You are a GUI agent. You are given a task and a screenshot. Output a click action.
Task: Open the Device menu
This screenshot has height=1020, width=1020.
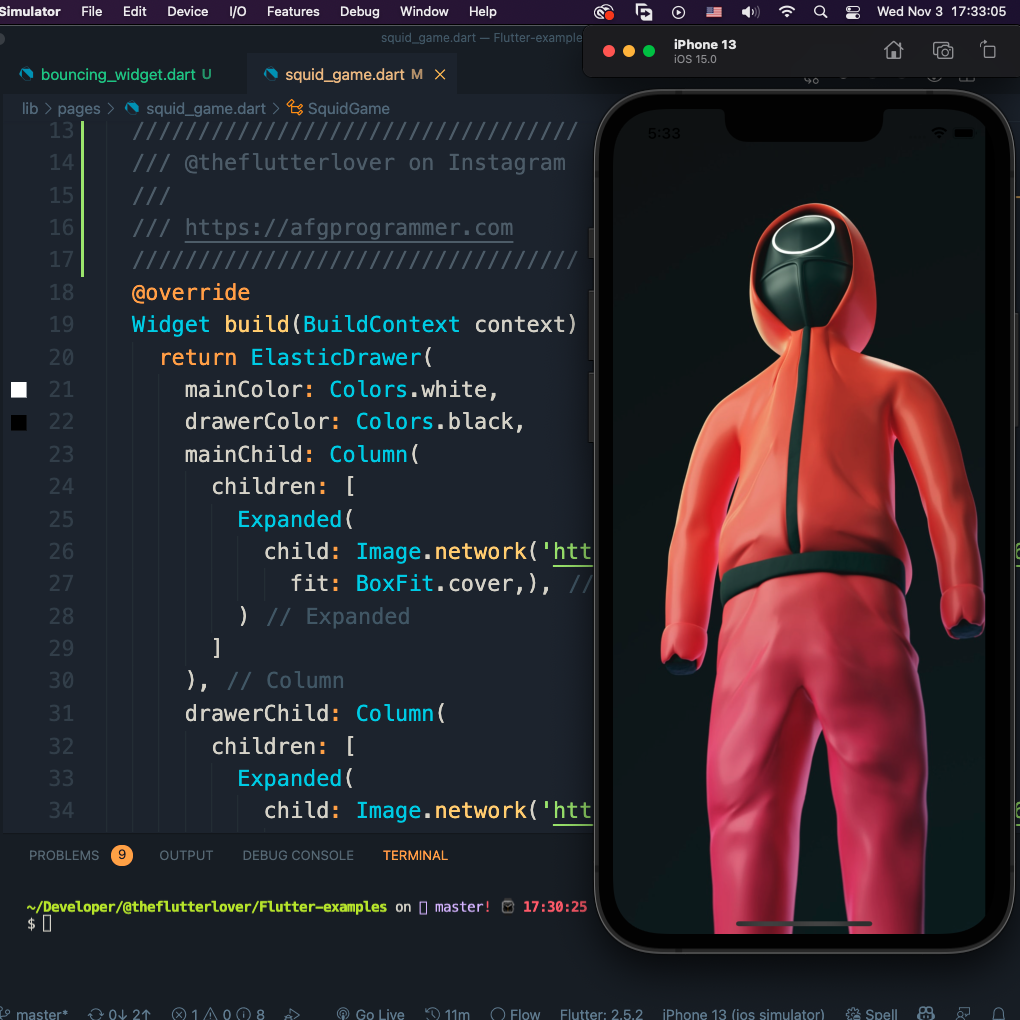point(187,12)
